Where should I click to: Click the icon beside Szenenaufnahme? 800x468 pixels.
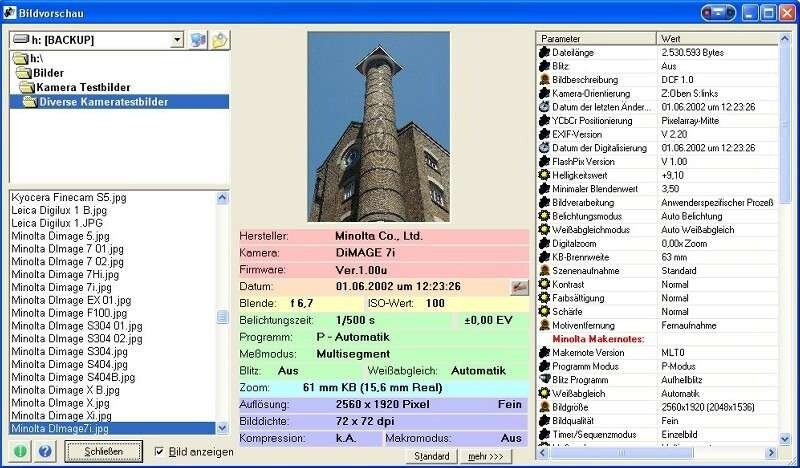click(x=544, y=270)
